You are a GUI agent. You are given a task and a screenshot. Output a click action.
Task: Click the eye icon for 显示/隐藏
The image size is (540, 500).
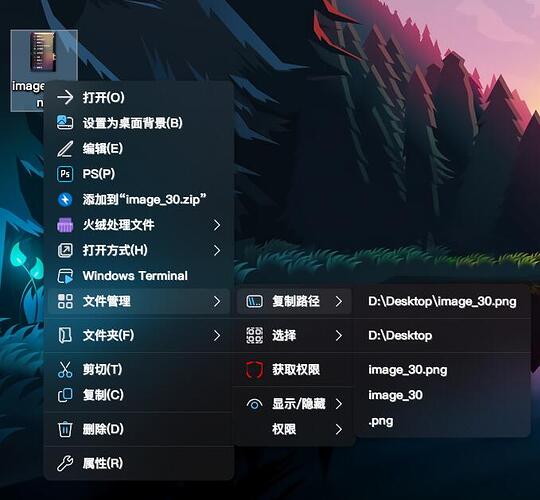pyautogui.click(x=255, y=405)
